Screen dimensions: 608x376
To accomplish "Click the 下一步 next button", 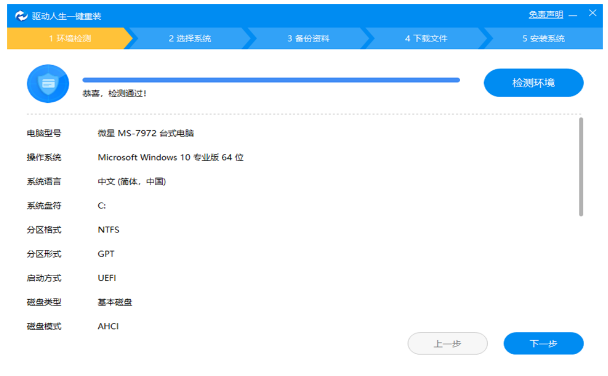I will (x=543, y=343).
